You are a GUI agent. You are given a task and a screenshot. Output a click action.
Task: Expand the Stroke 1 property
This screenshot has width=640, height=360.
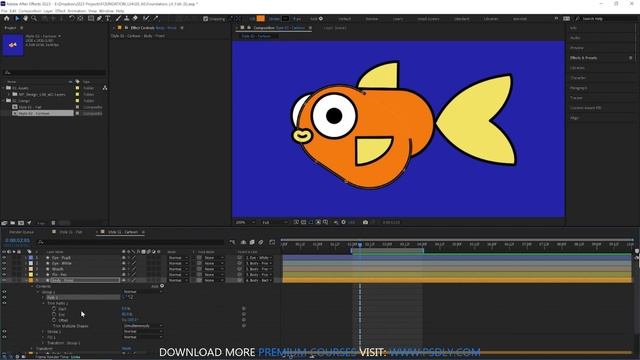43,331
